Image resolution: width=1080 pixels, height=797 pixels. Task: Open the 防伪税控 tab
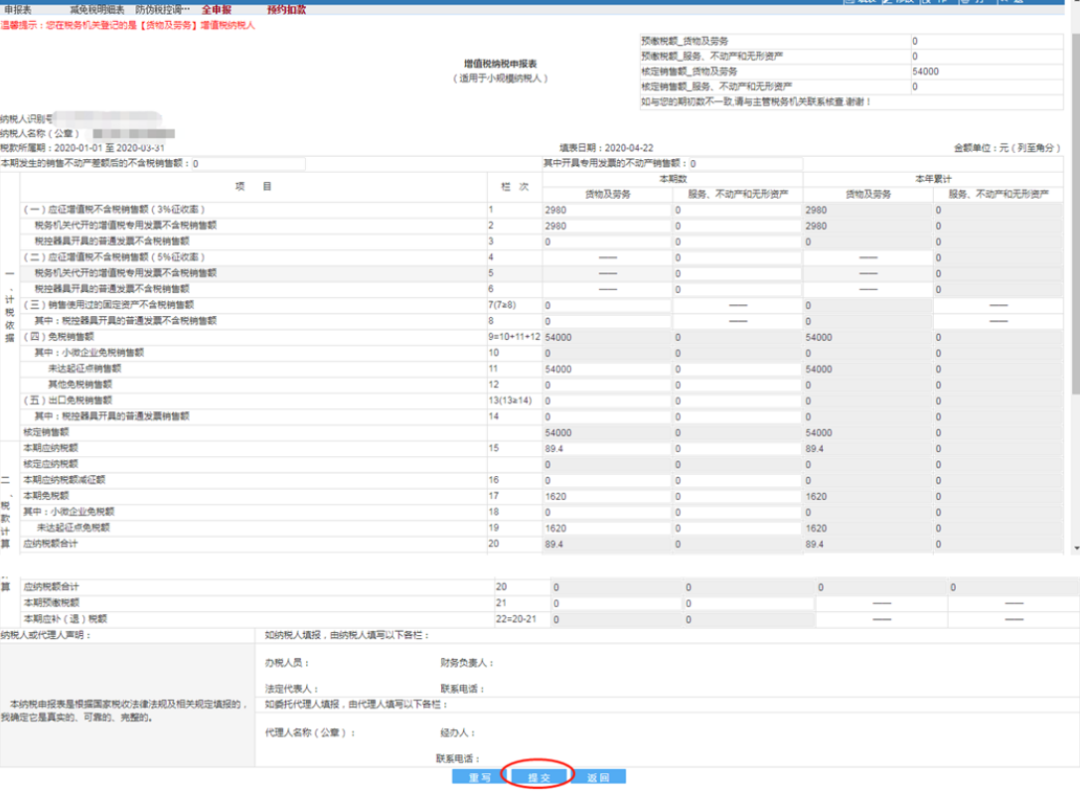[x=162, y=9]
